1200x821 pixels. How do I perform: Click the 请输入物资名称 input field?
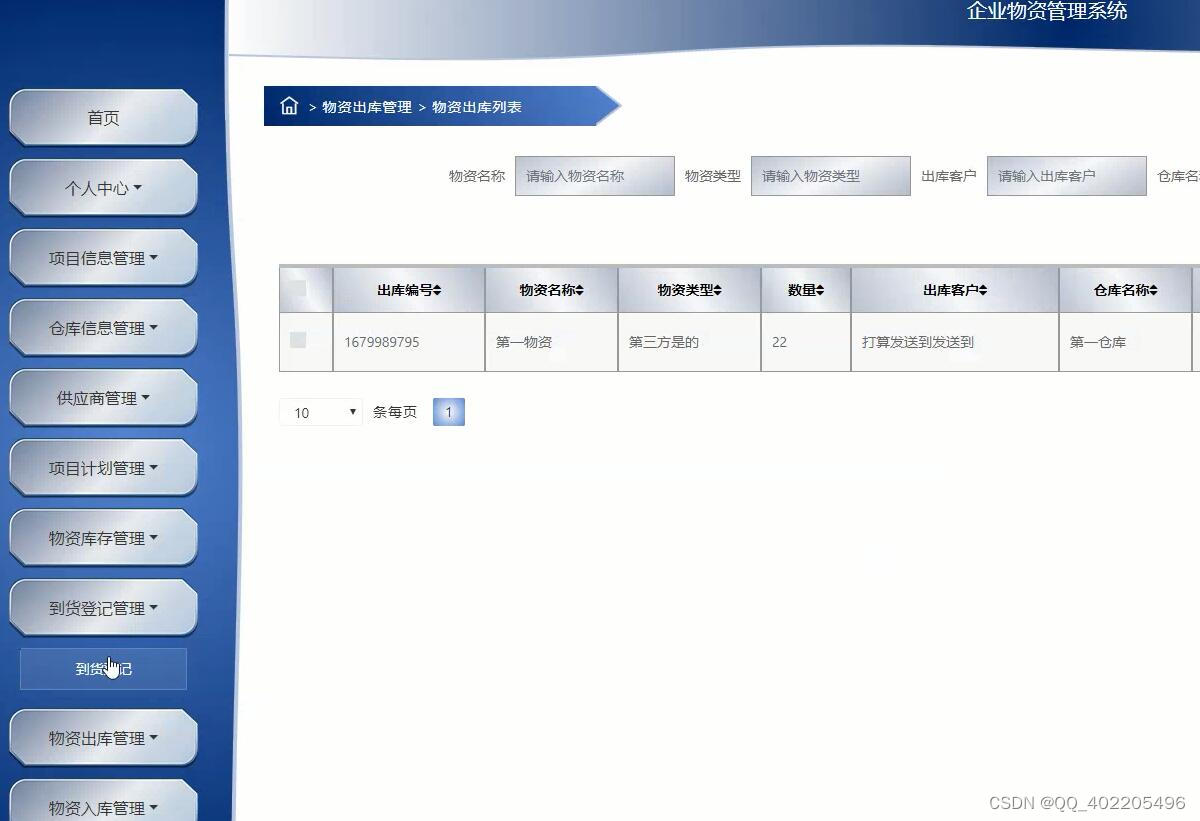click(594, 175)
